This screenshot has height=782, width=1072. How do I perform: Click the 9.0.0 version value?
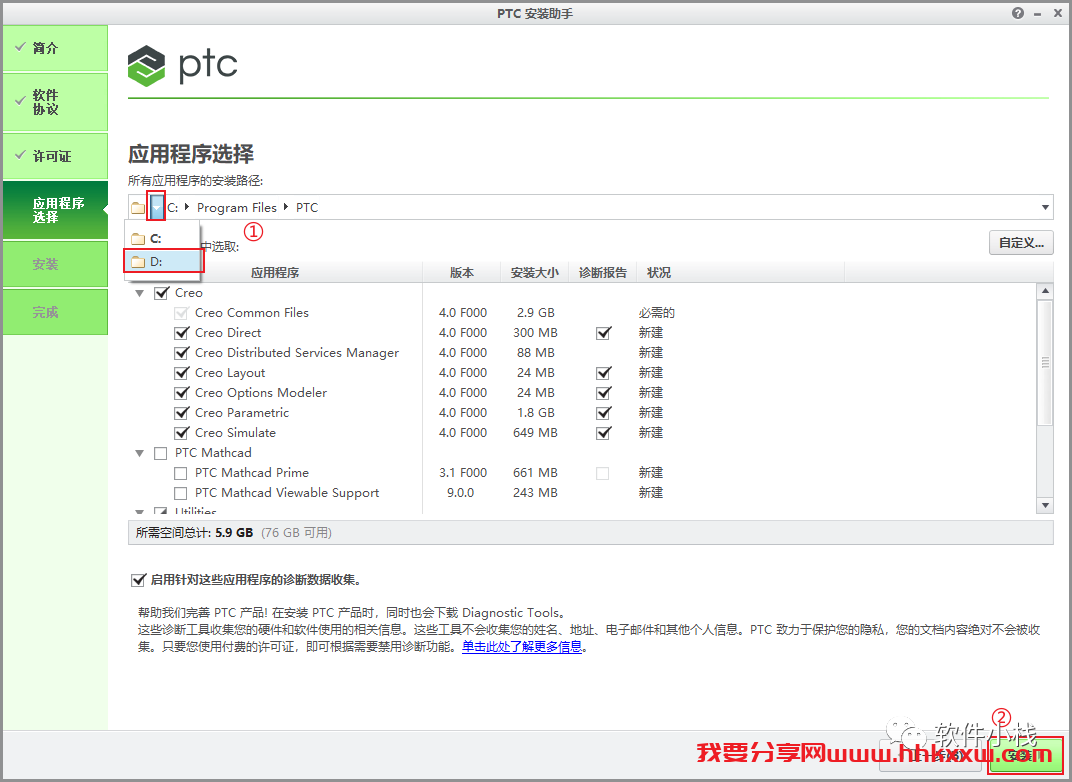coord(460,493)
